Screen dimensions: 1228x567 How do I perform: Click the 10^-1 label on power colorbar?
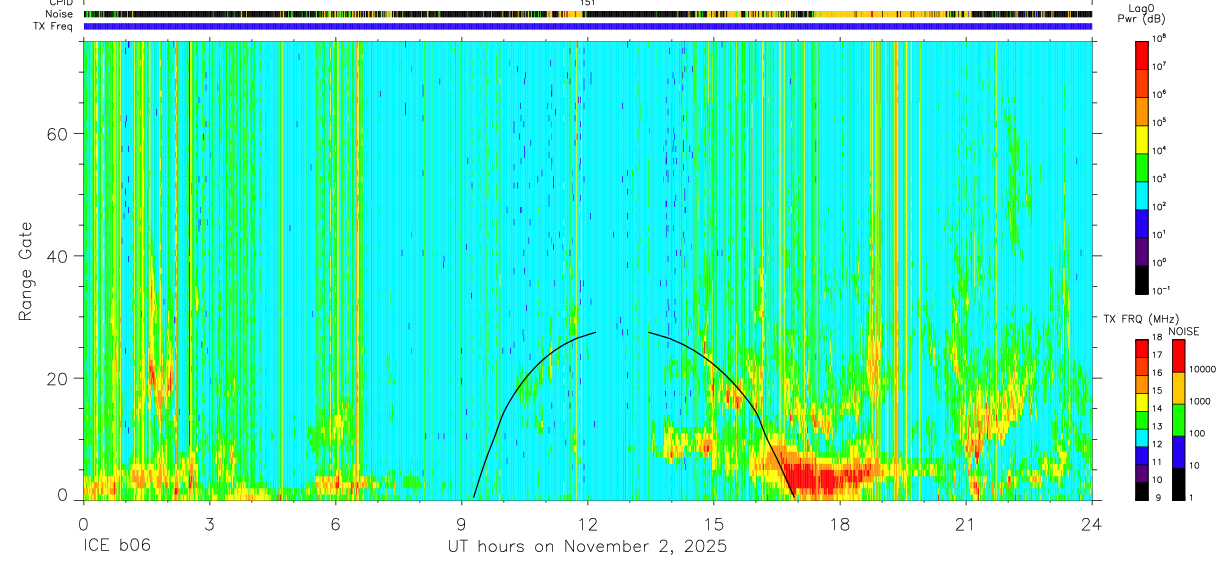[x=1163, y=290]
